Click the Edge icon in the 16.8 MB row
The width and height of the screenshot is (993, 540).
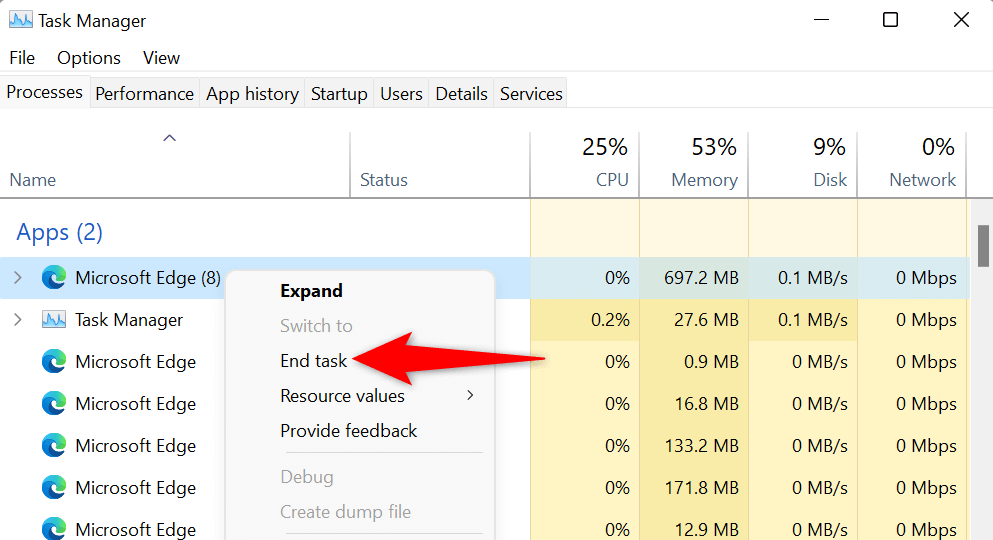[x=54, y=404]
